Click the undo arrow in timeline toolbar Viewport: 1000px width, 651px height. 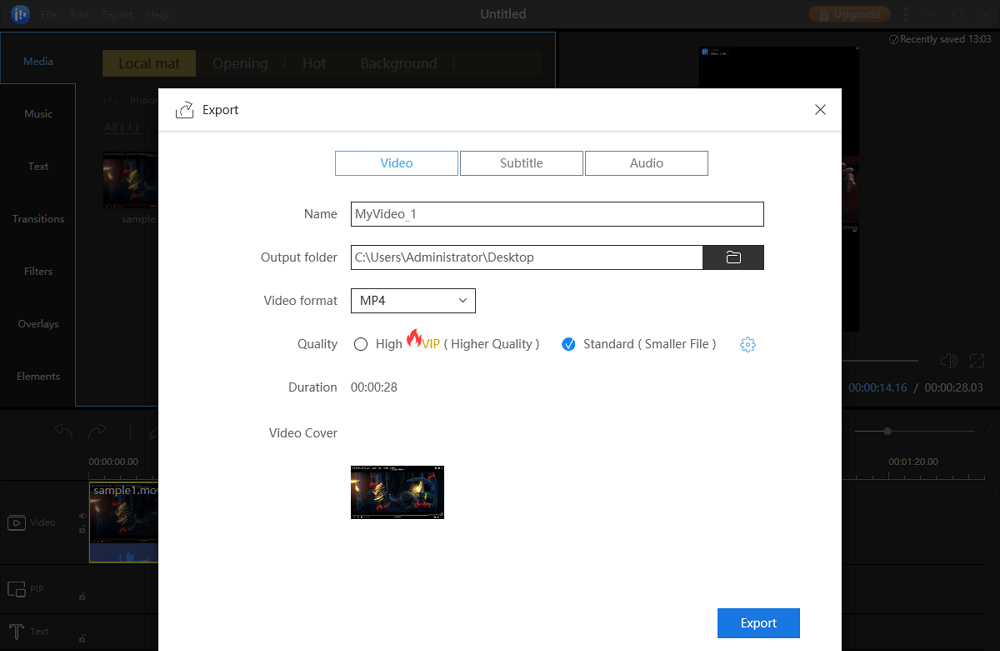(x=64, y=430)
